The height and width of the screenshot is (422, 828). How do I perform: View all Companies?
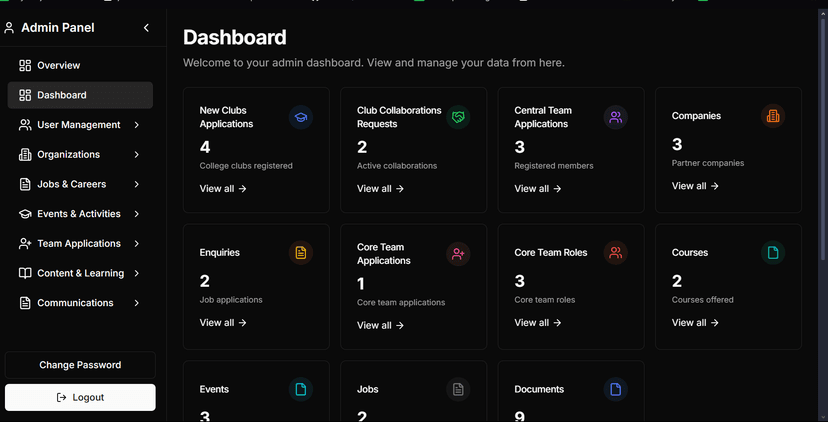click(695, 186)
